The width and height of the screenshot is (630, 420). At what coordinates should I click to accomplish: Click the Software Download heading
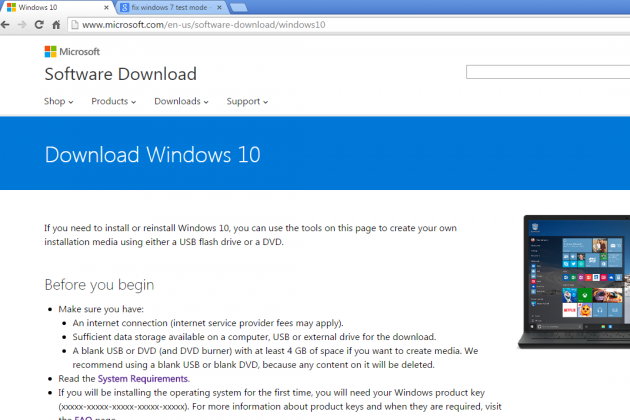[x=121, y=74]
